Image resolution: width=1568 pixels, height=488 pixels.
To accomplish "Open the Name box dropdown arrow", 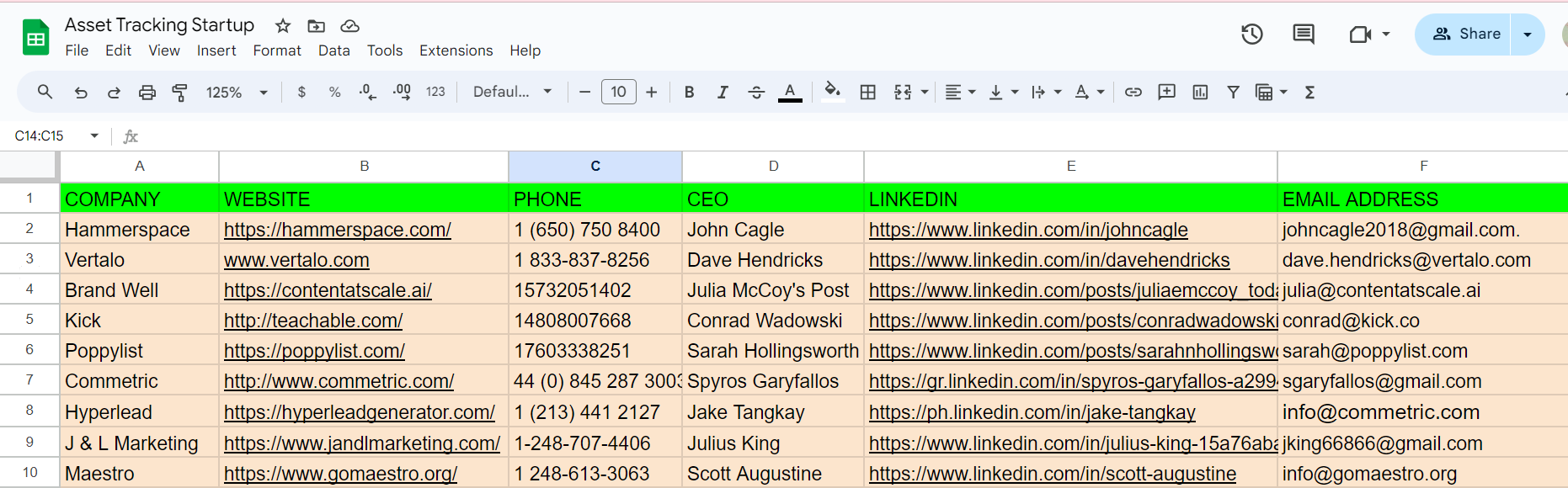I will [x=94, y=135].
